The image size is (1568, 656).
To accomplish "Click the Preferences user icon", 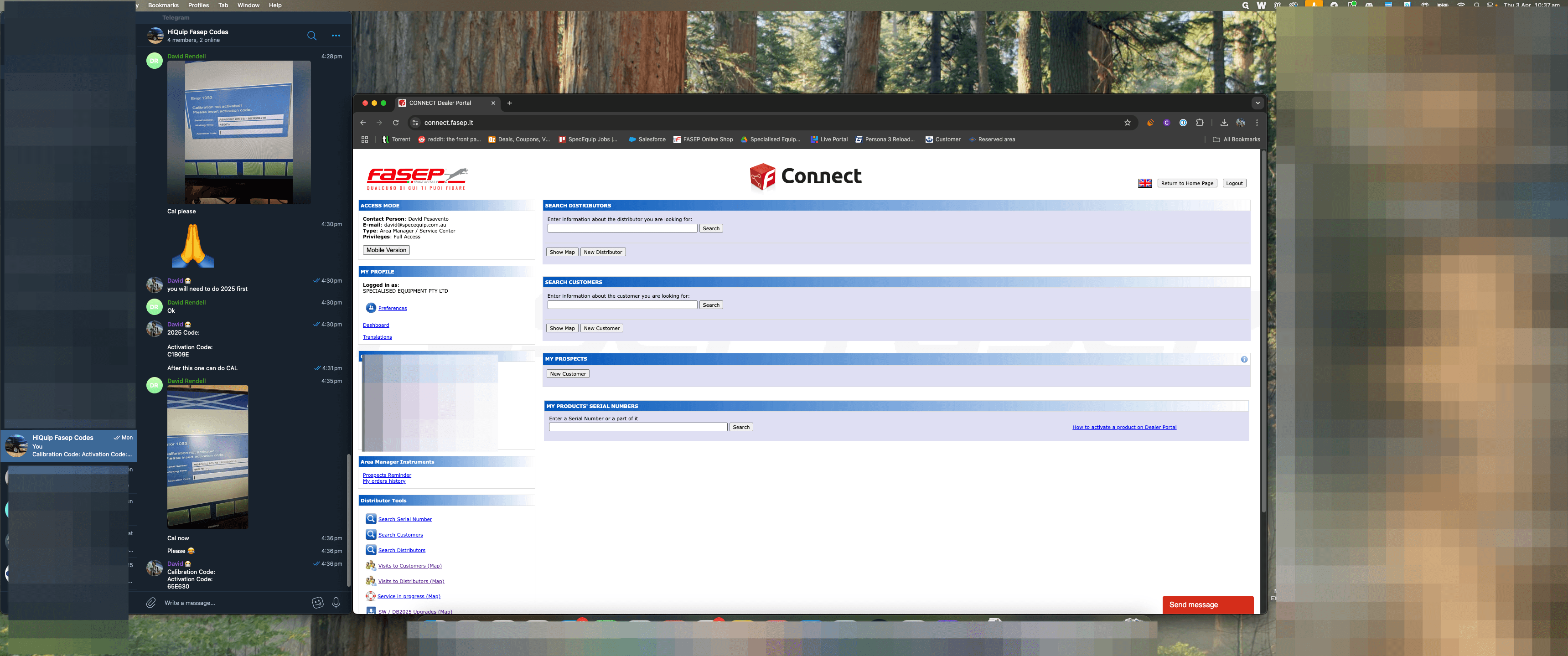I will [x=371, y=308].
